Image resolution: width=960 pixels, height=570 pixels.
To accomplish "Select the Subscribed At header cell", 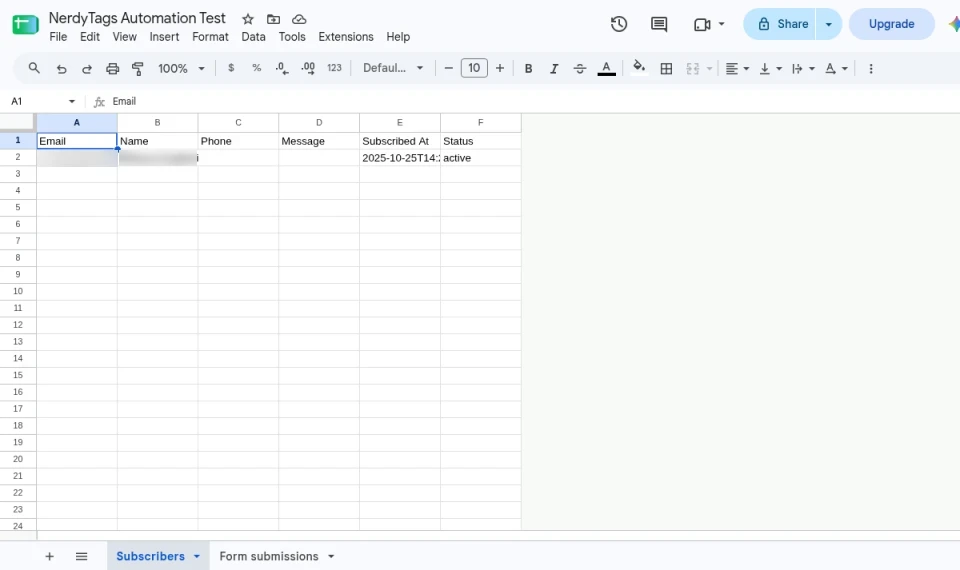I will pyautogui.click(x=400, y=141).
